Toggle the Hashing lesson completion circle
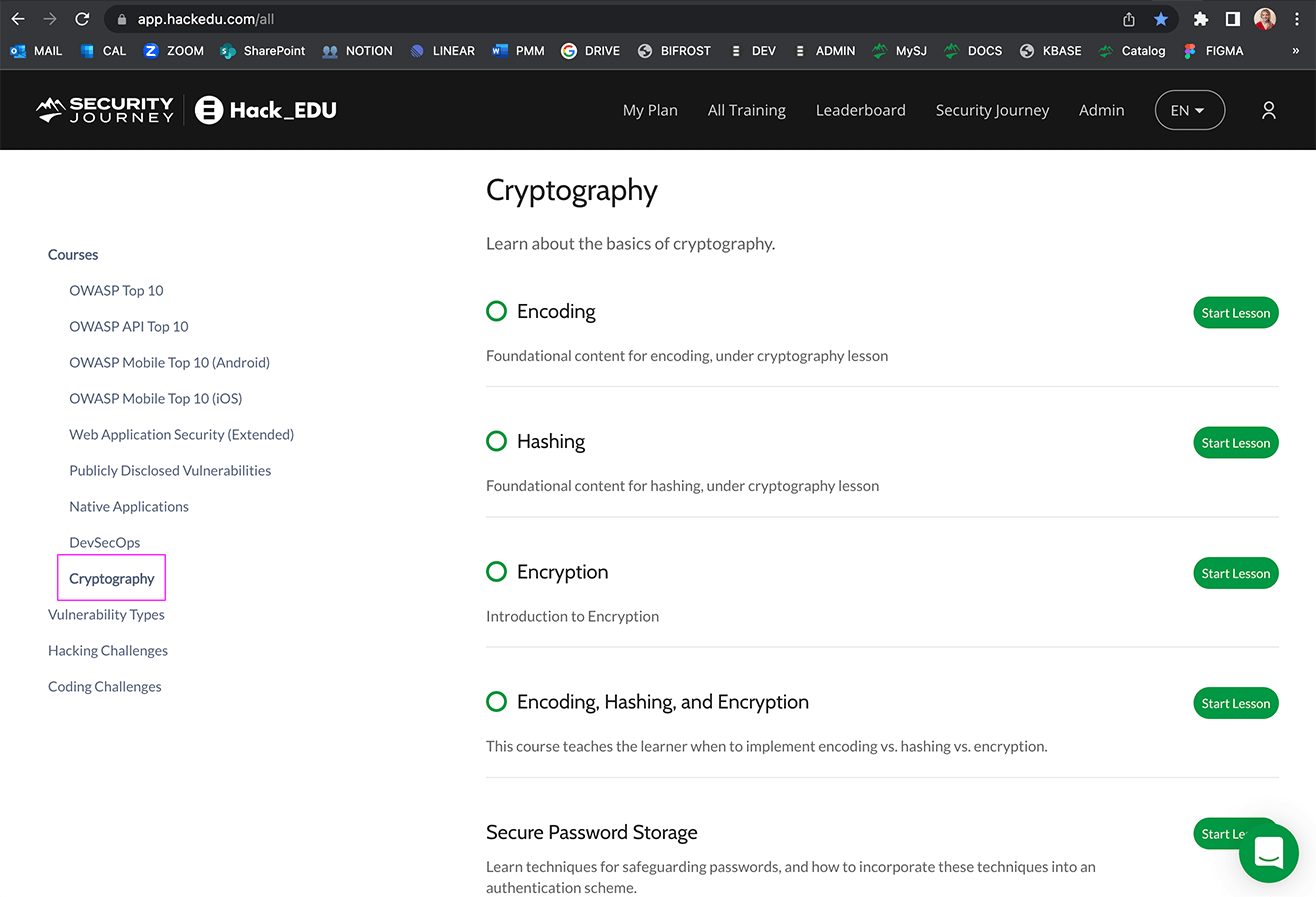The image size is (1316, 897). [496, 441]
